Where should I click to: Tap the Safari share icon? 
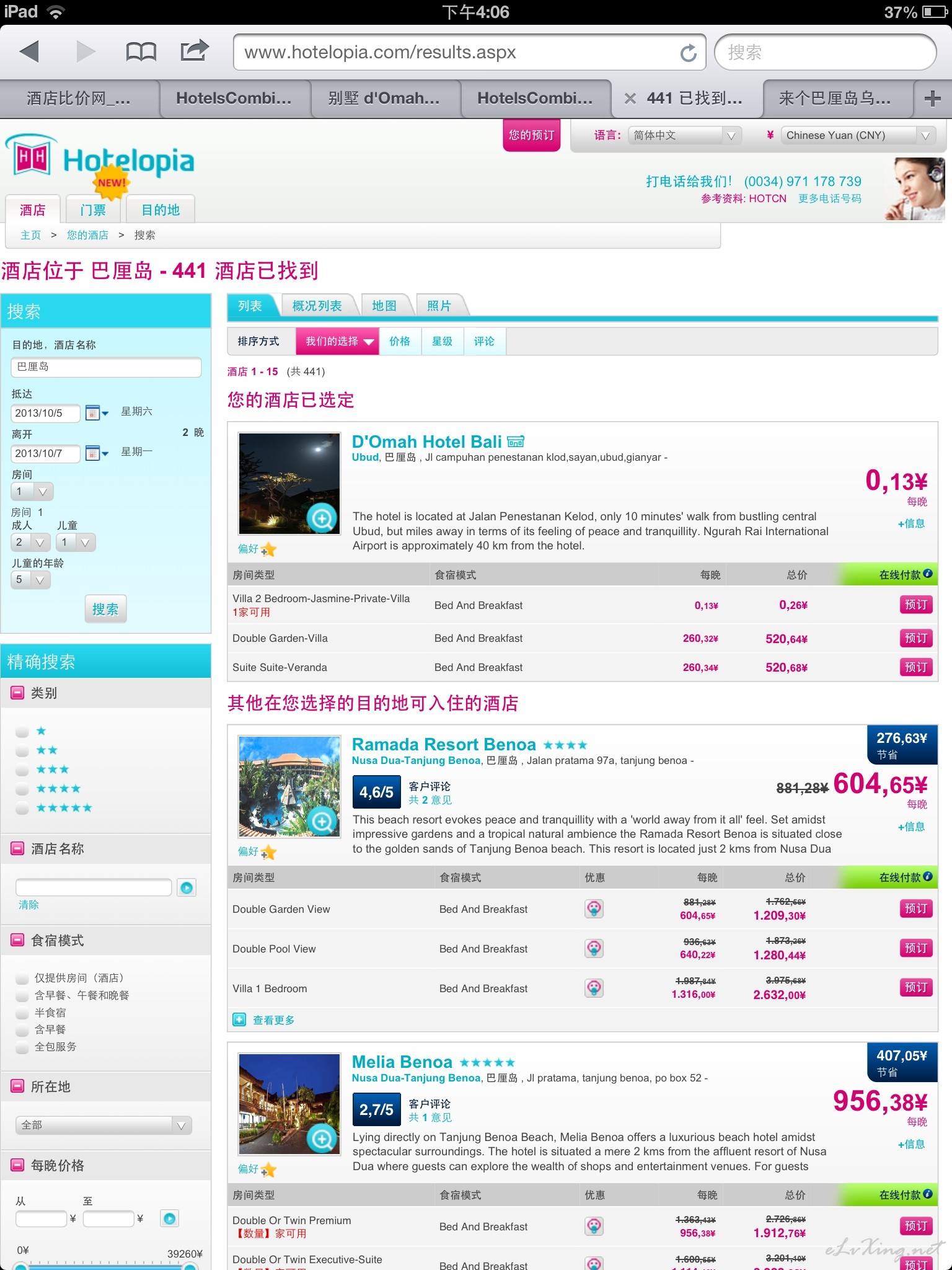click(195, 50)
